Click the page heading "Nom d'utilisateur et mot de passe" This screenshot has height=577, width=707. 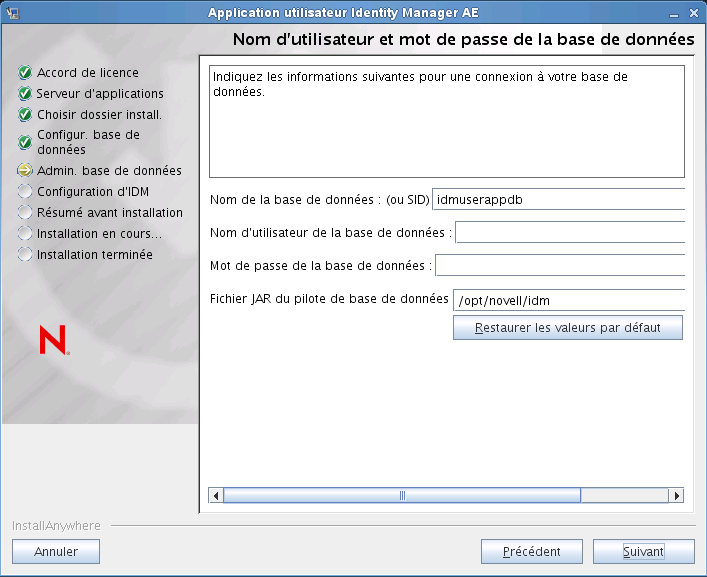[x=464, y=40]
